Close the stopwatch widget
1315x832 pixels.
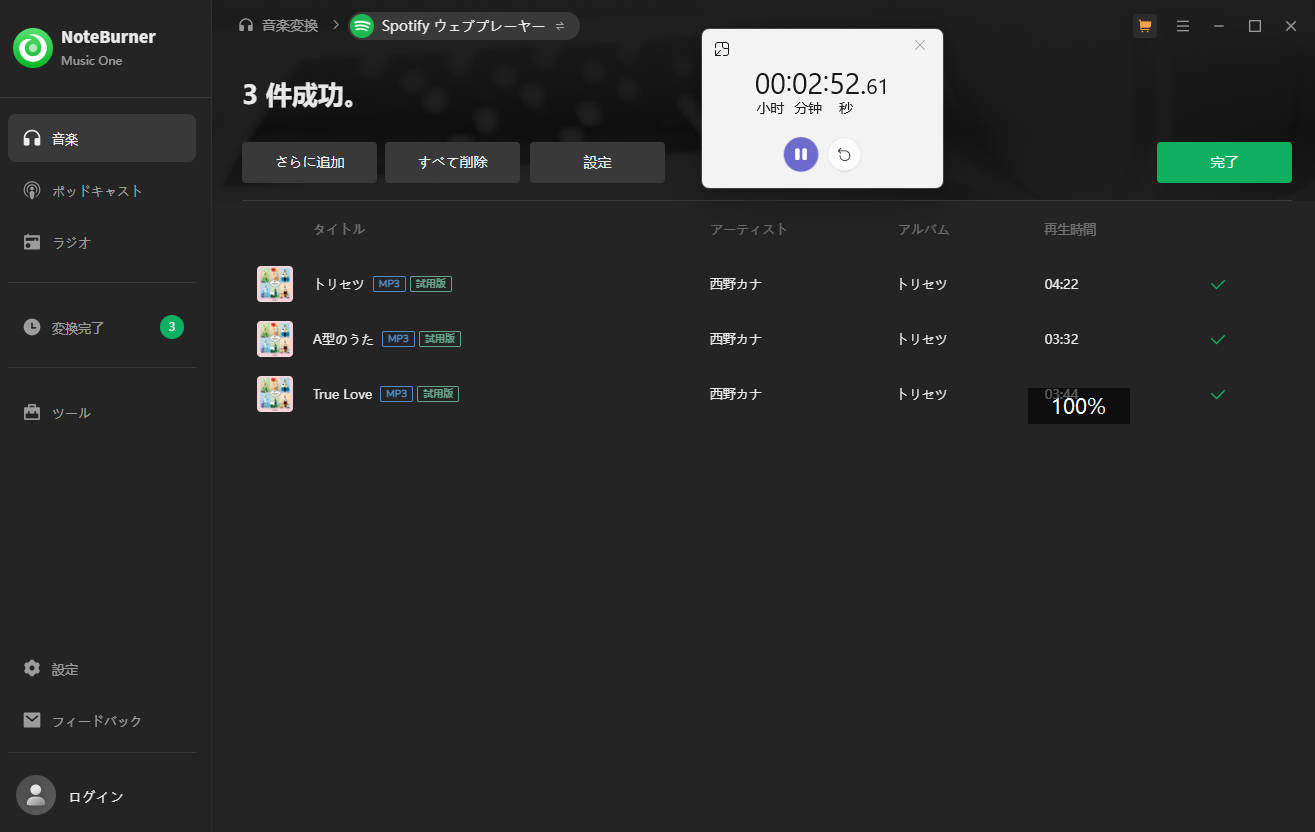(x=920, y=45)
